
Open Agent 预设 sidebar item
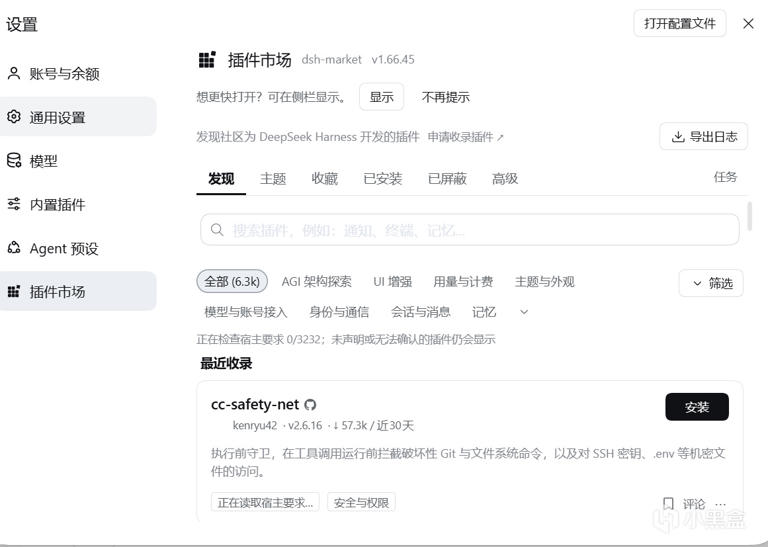tap(78, 248)
